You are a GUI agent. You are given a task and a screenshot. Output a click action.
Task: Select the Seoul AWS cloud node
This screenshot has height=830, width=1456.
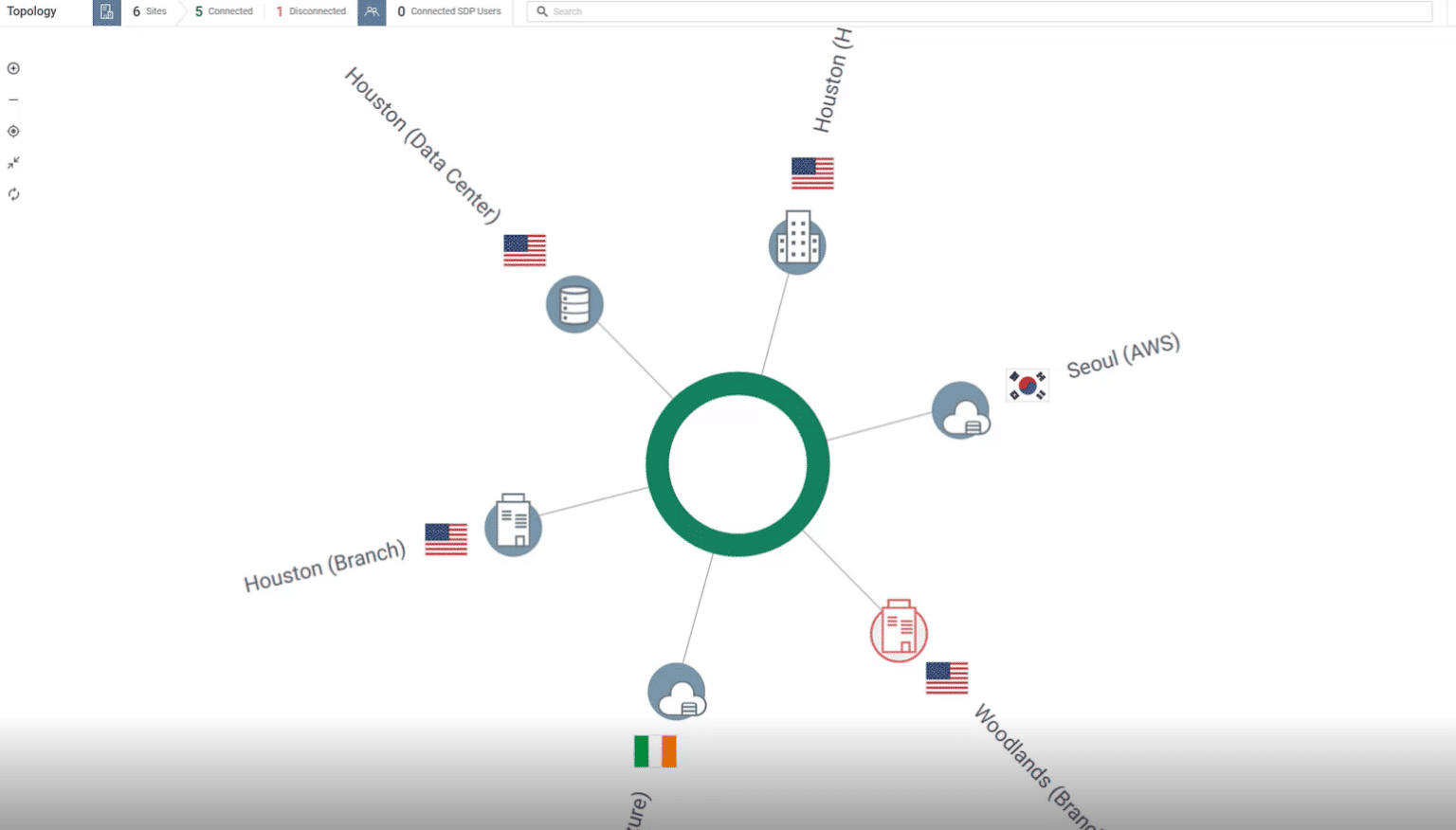(x=961, y=410)
